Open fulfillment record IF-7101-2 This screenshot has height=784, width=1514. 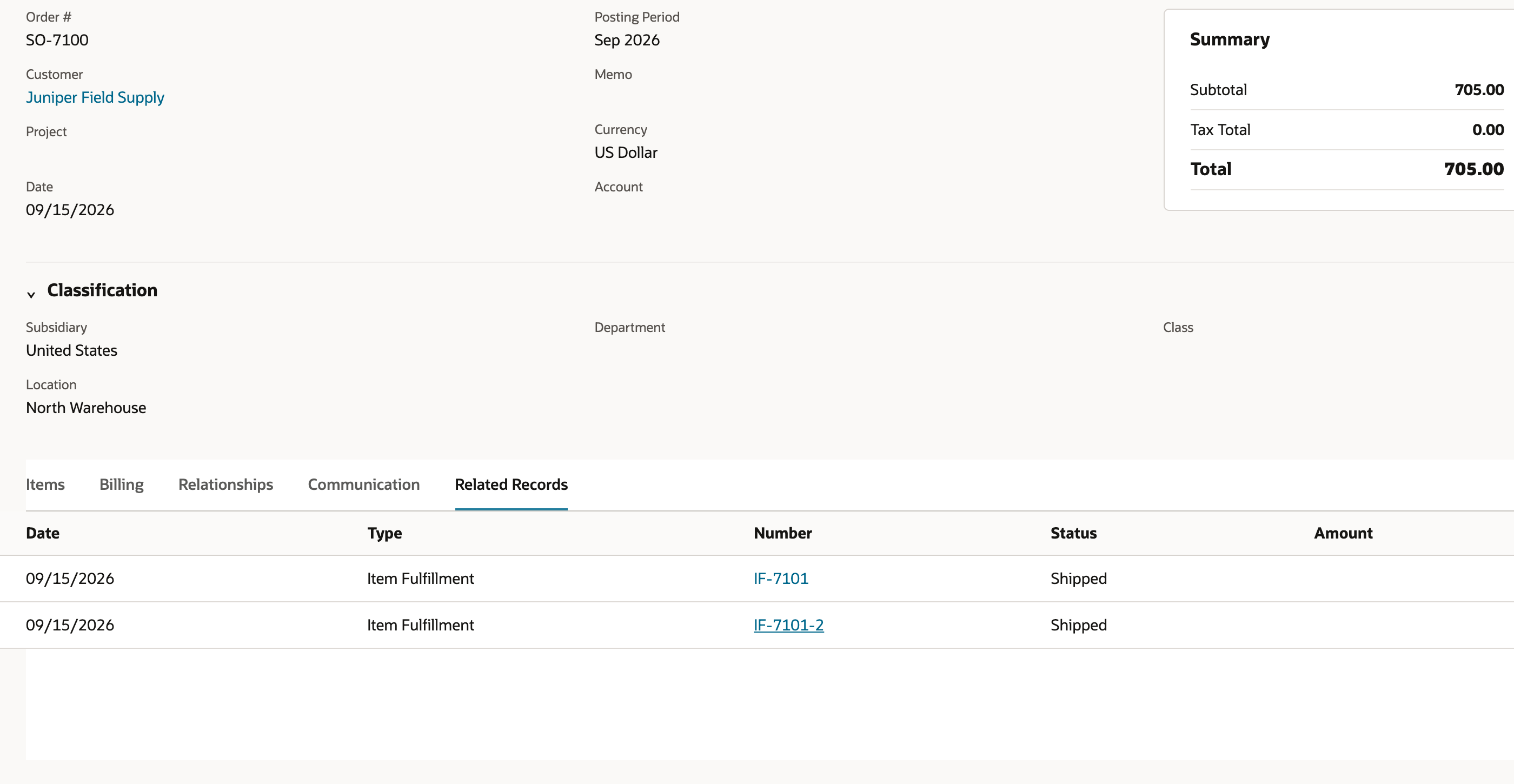789,624
